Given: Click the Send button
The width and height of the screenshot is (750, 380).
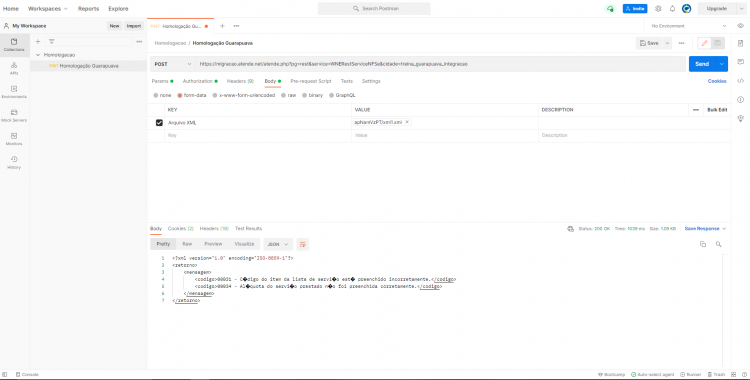Looking at the screenshot, I should tap(702, 64).
